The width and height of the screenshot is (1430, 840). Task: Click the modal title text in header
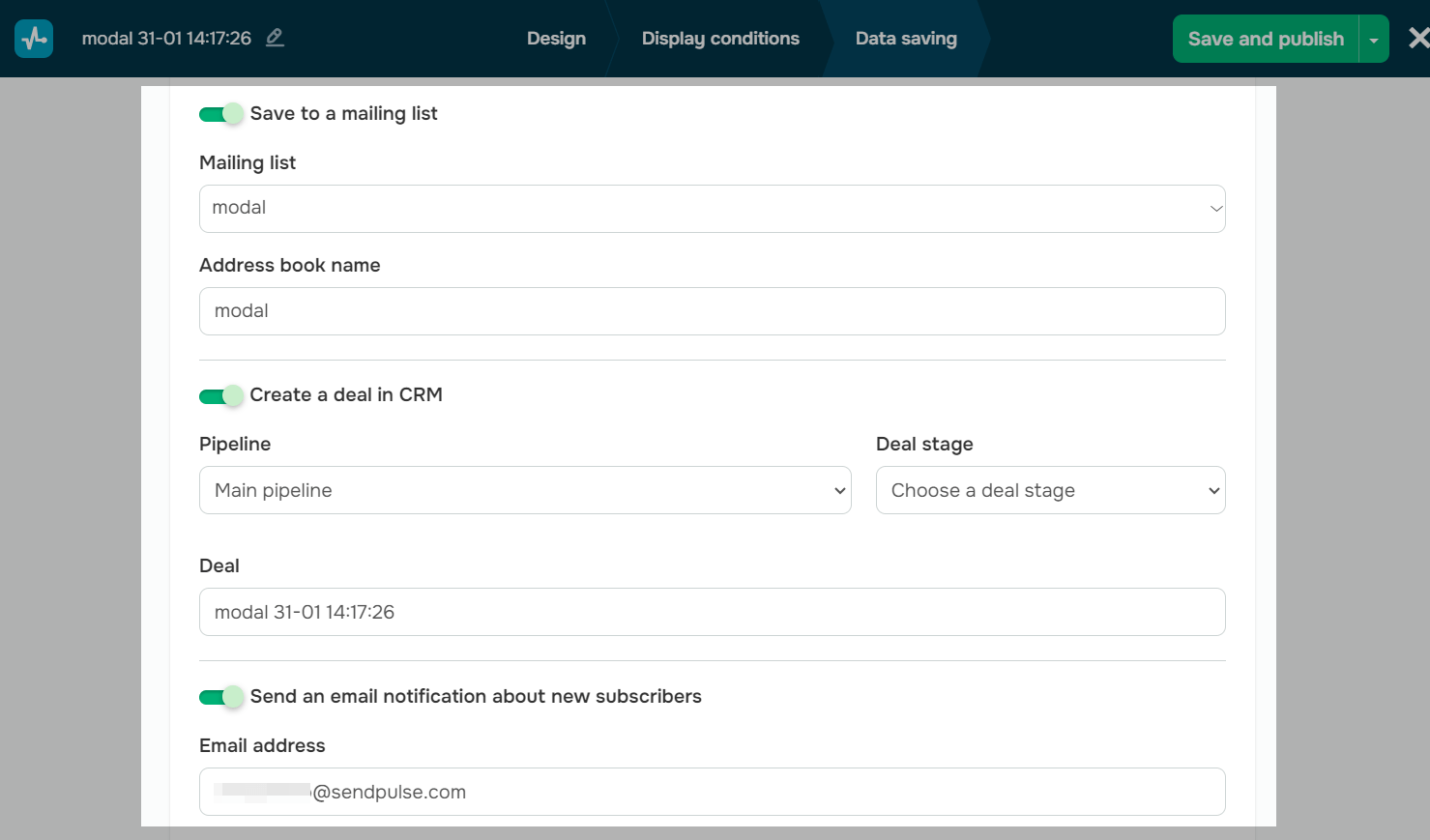[x=166, y=39]
